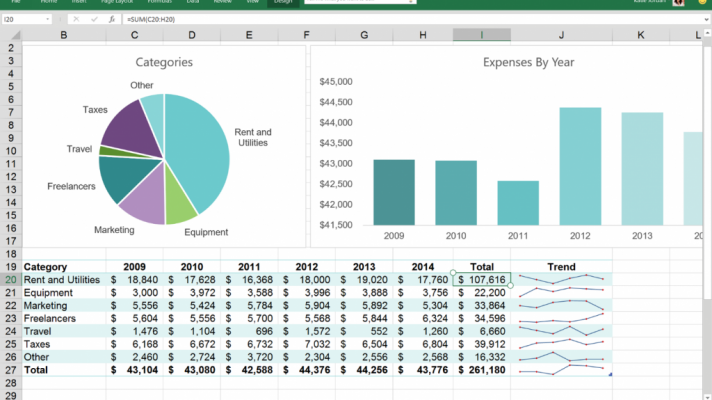Click the Categories chart title
This screenshot has height=400, width=712.
click(164, 62)
